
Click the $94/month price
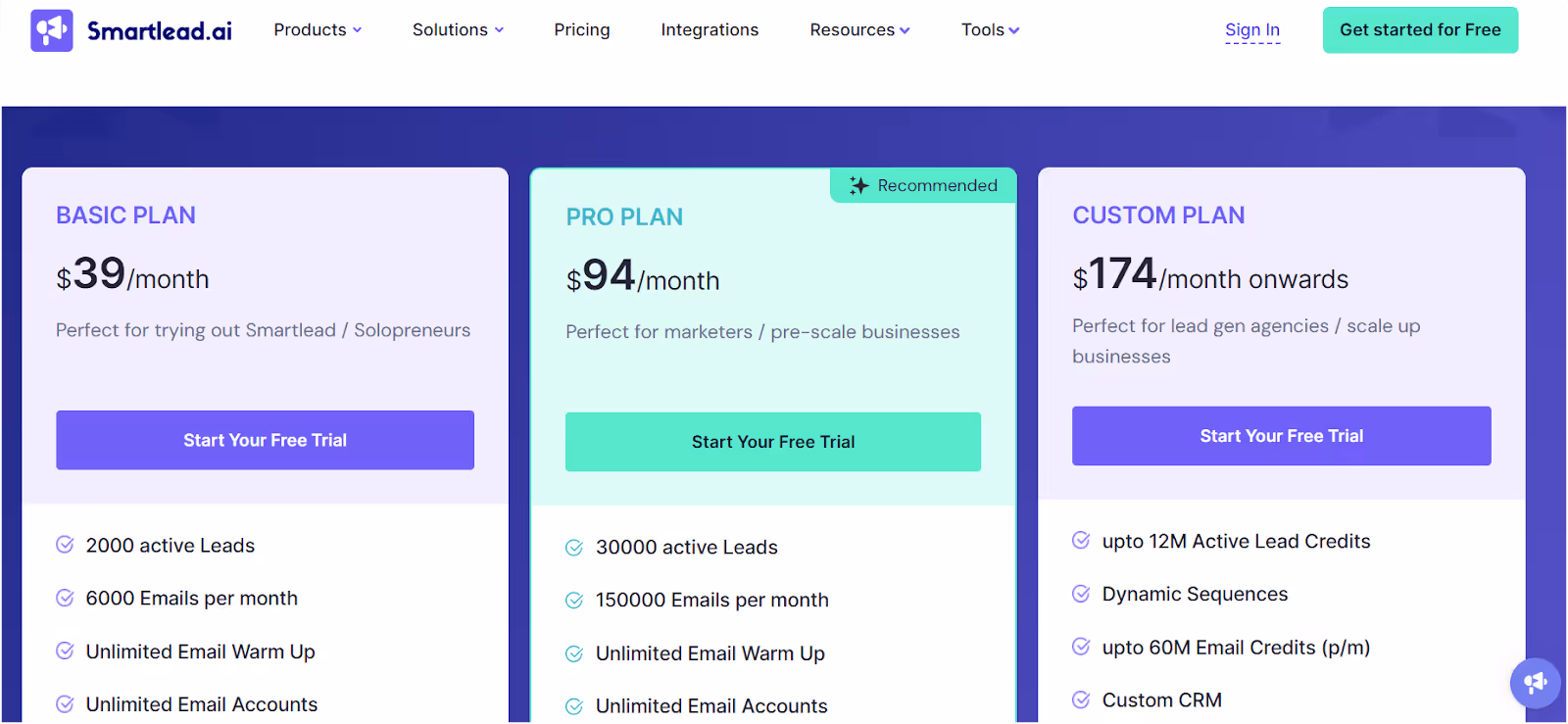coord(643,276)
